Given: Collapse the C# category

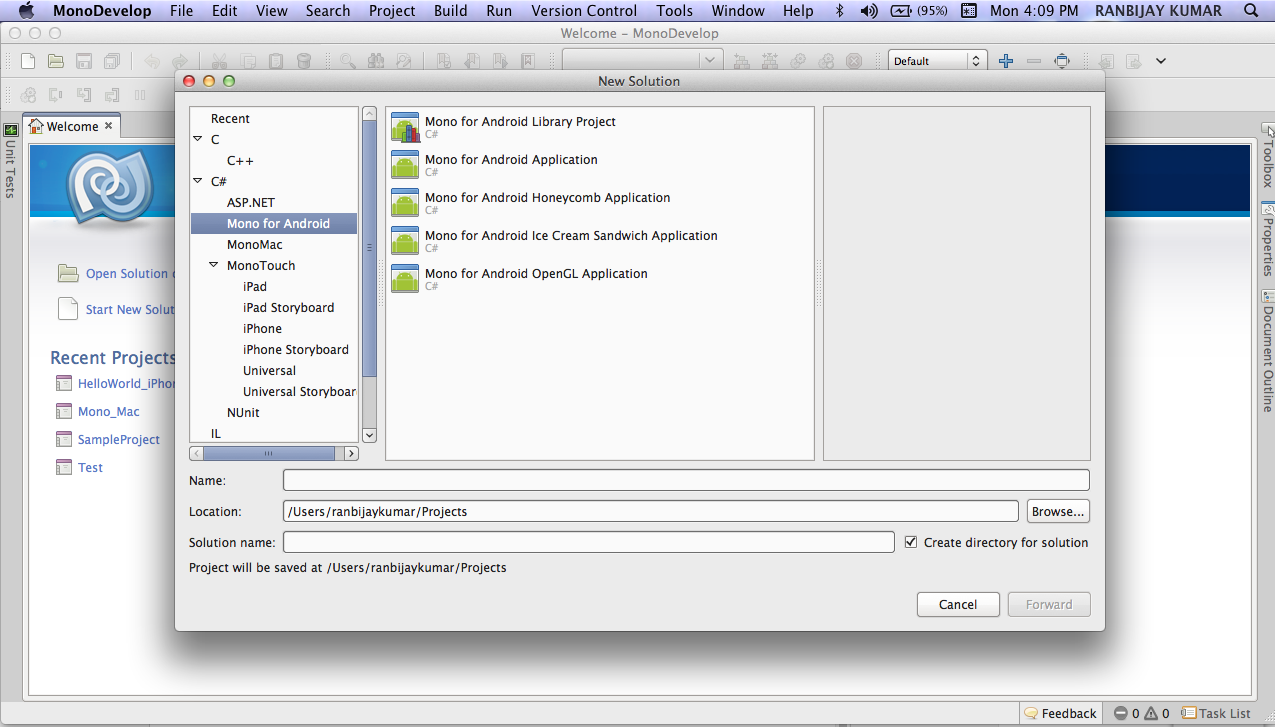Looking at the screenshot, I should pyautogui.click(x=197, y=181).
